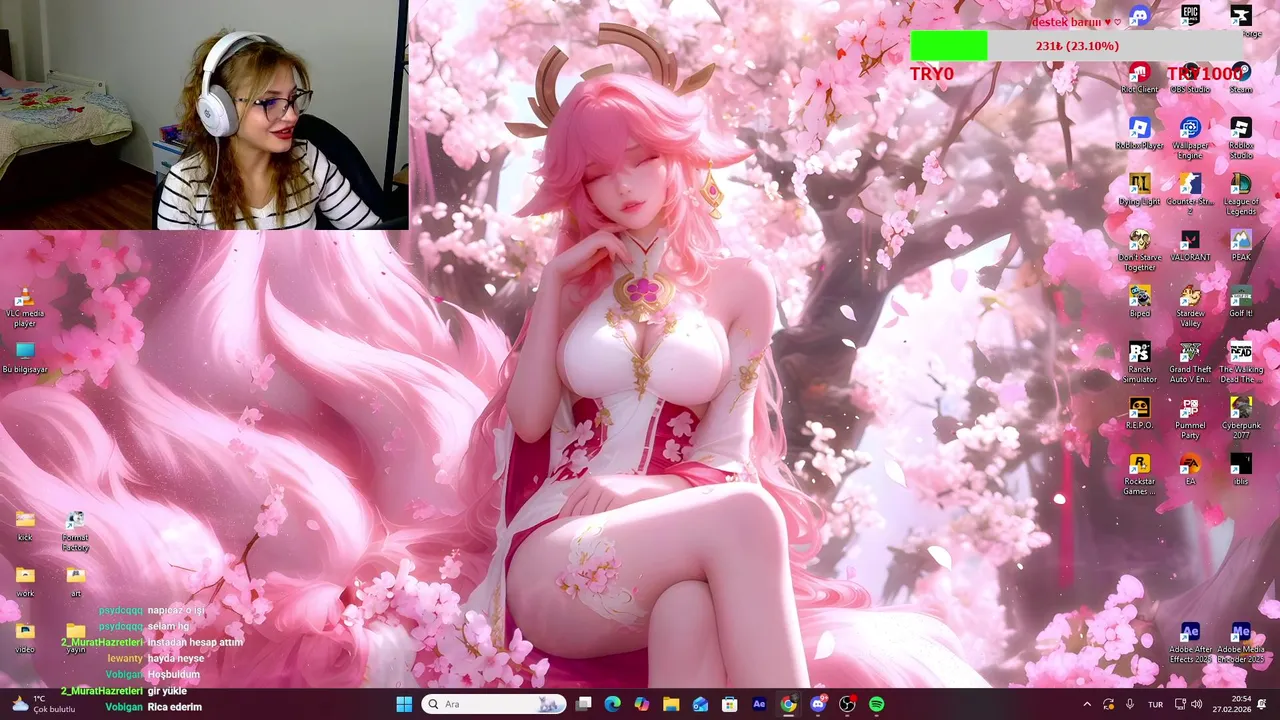Open the Rockstar Games Launcher shortcut
The image size is (1280, 720).
[1139, 475]
